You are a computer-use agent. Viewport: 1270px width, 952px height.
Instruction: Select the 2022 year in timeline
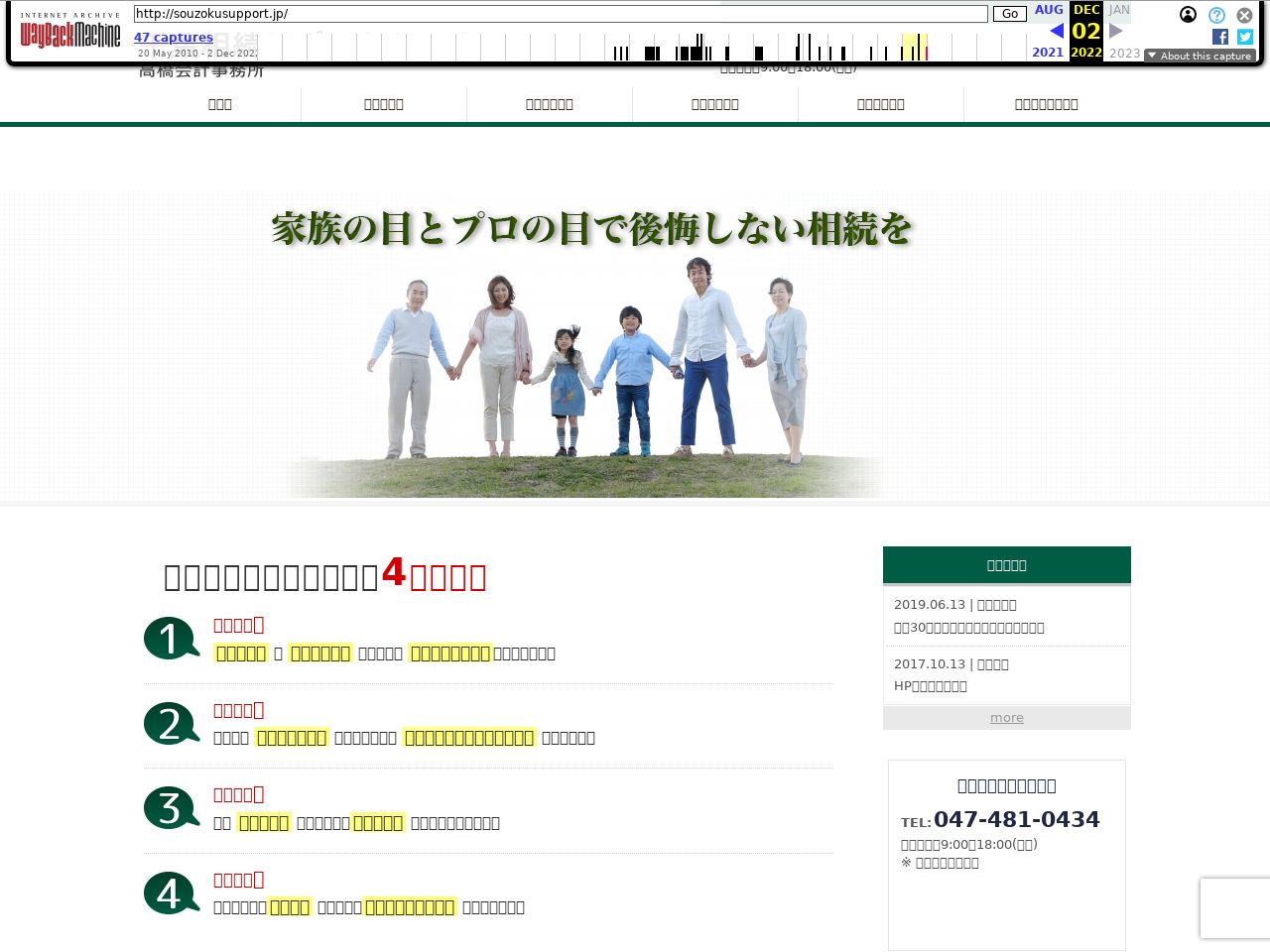point(1086,53)
